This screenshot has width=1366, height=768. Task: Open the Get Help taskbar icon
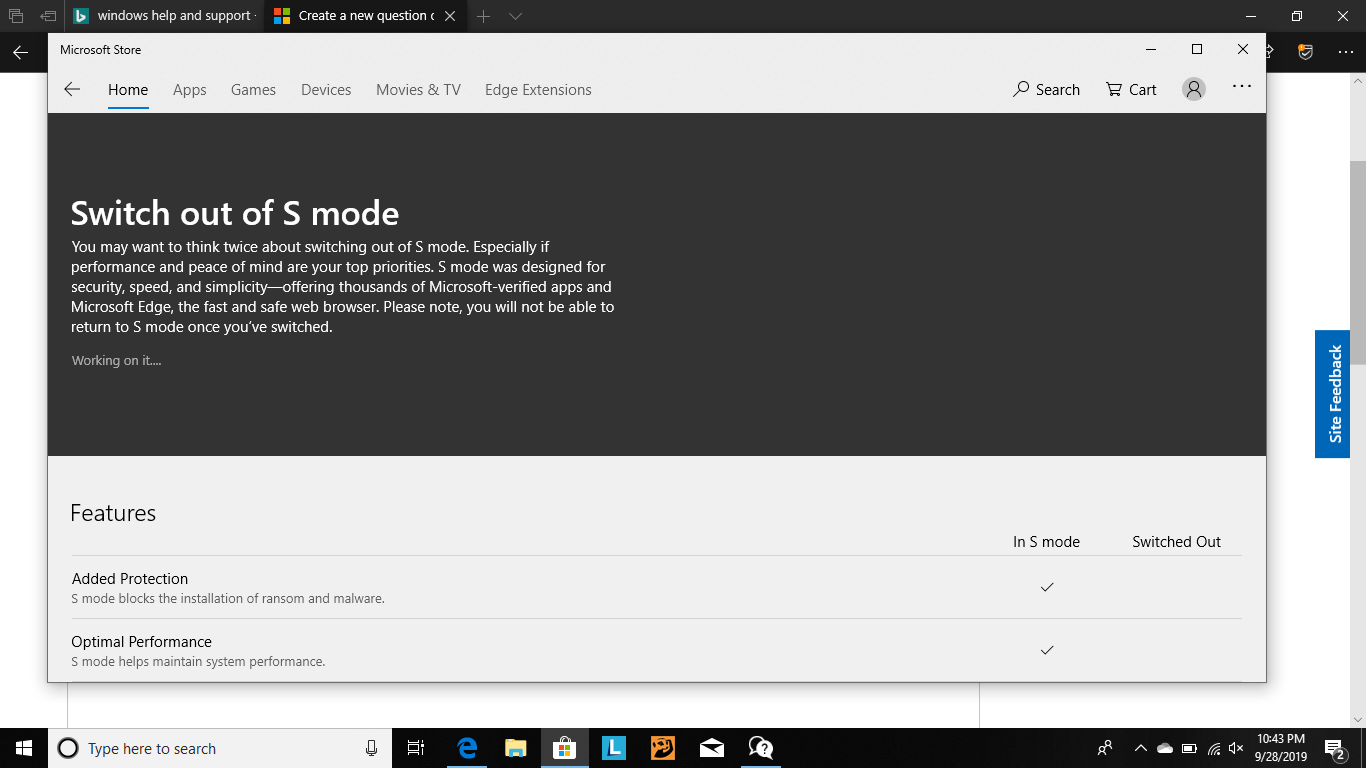tap(760, 748)
